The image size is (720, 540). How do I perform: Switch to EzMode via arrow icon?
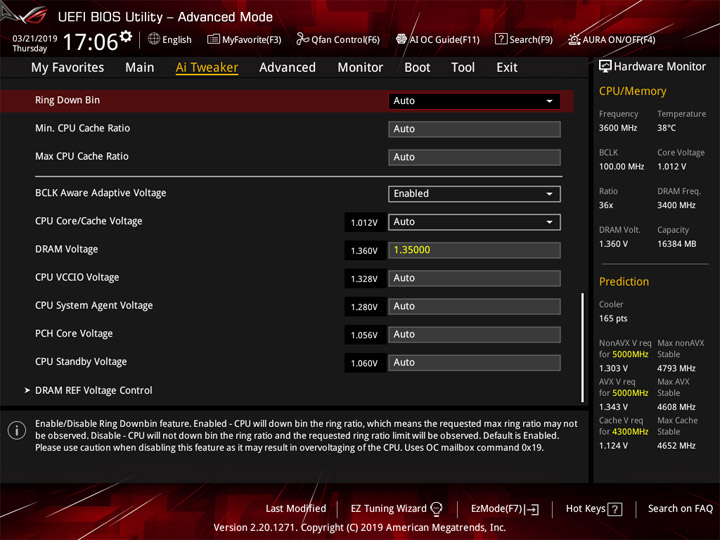pos(532,509)
